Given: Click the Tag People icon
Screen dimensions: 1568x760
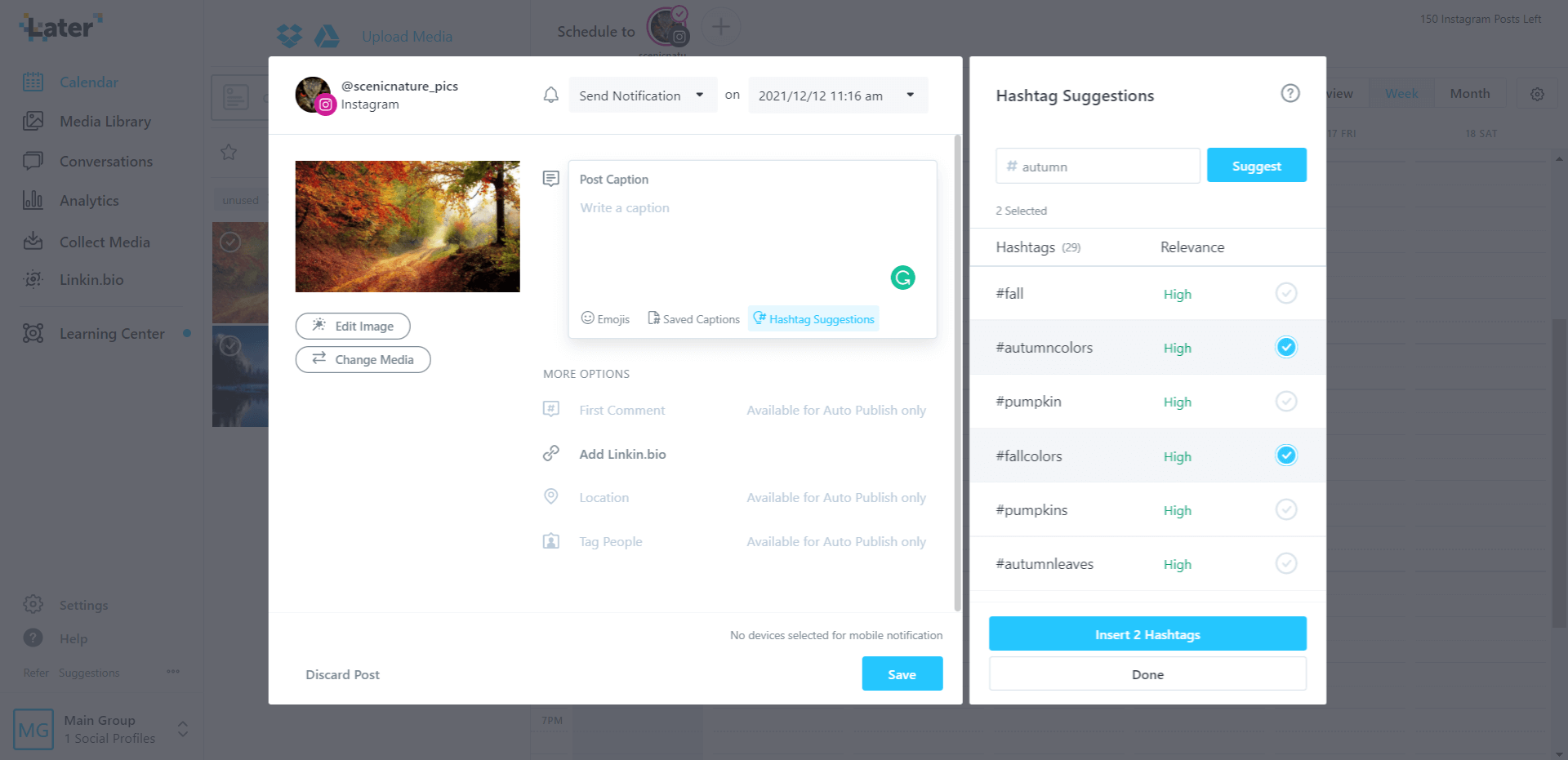Looking at the screenshot, I should 551,541.
